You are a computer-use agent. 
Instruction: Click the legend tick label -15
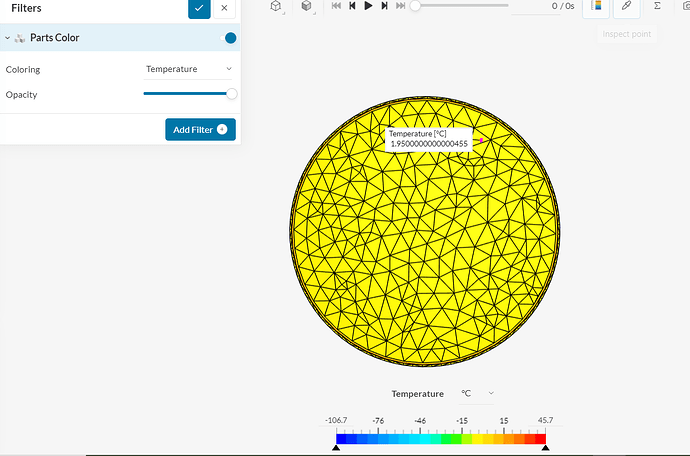[462, 420]
